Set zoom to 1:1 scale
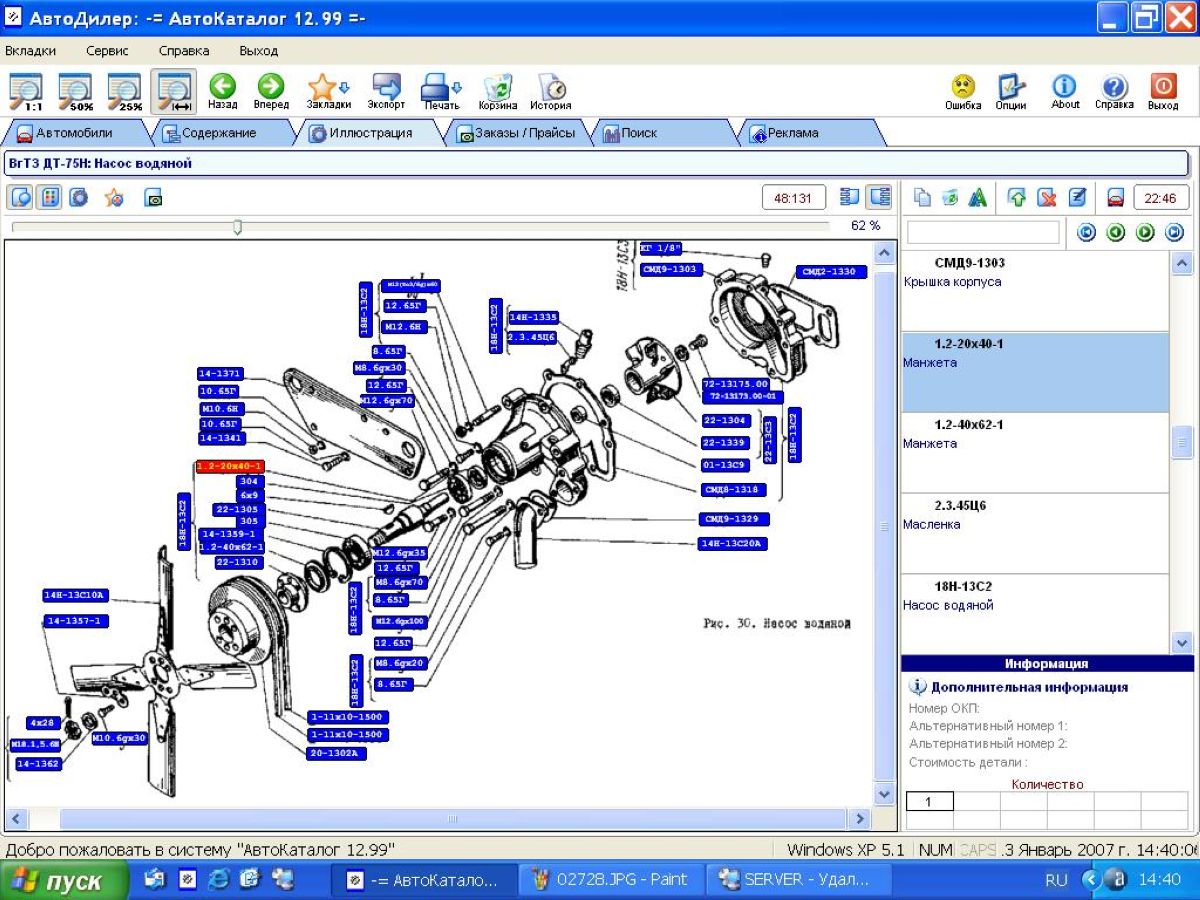Screen dimensions: 1200x900 [26, 92]
